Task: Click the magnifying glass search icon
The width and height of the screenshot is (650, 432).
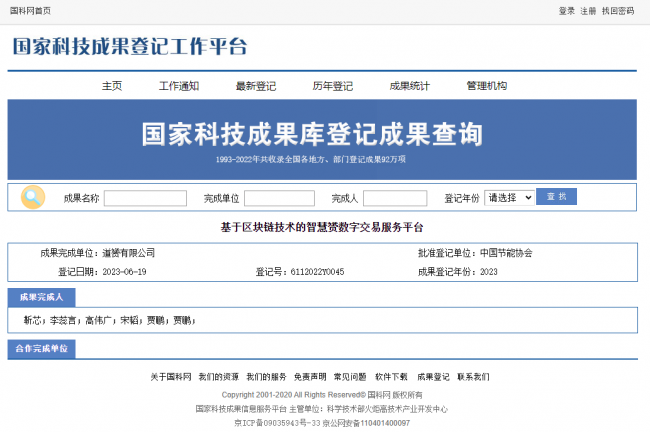Action: [x=33, y=197]
